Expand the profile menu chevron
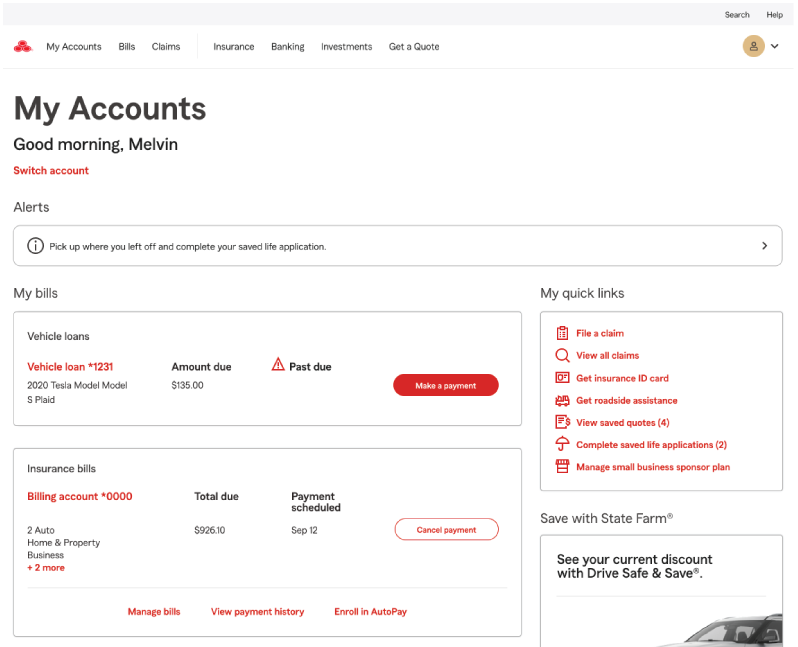The height and width of the screenshot is (647, 798). (774, 47)
